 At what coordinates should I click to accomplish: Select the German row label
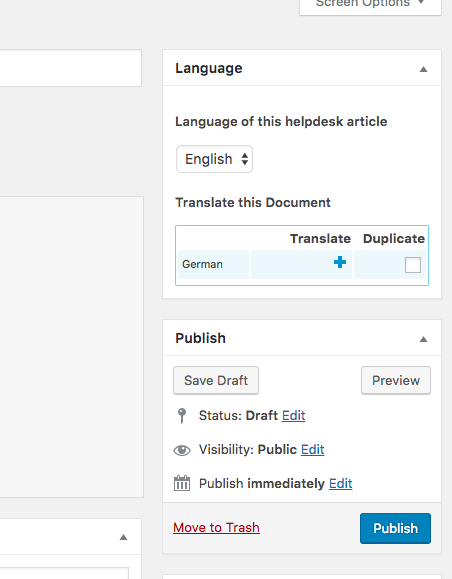coord(202,264)
